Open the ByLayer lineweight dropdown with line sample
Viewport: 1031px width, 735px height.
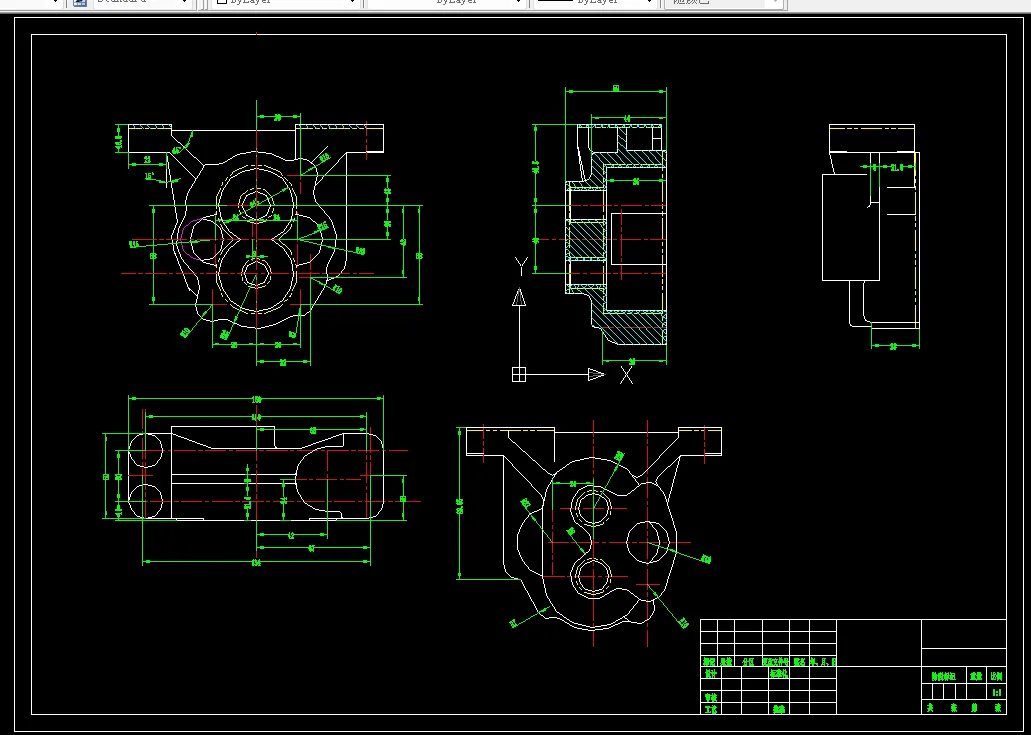click(594, 3)
